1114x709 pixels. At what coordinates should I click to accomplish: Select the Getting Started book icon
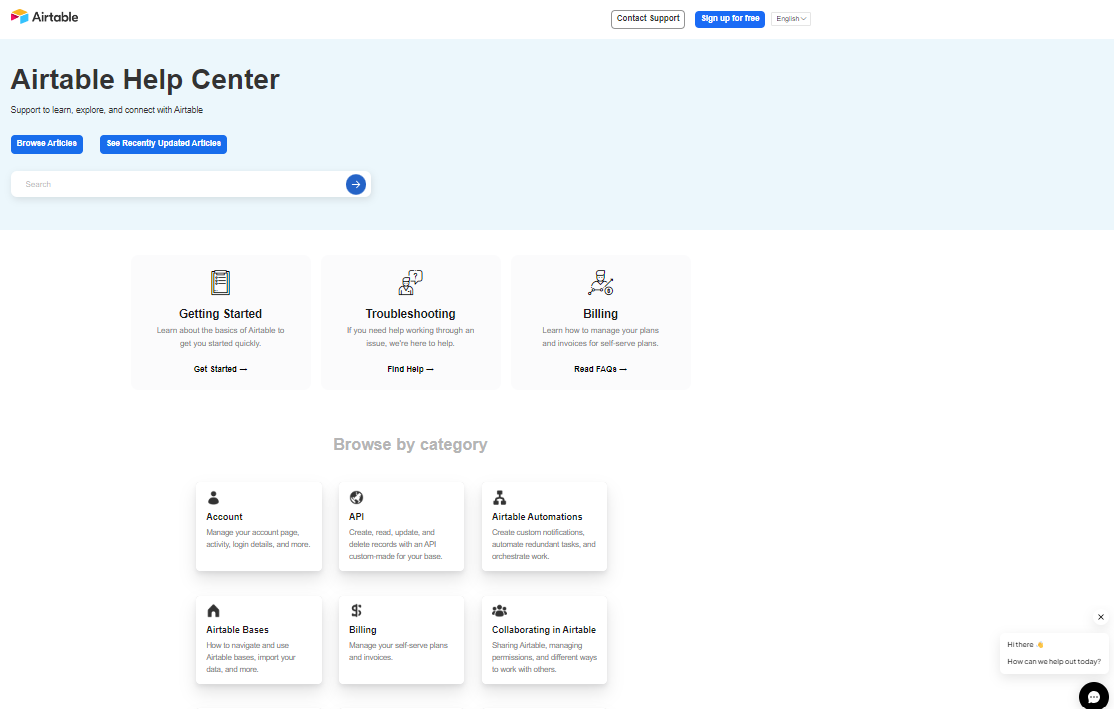[220, 282]
